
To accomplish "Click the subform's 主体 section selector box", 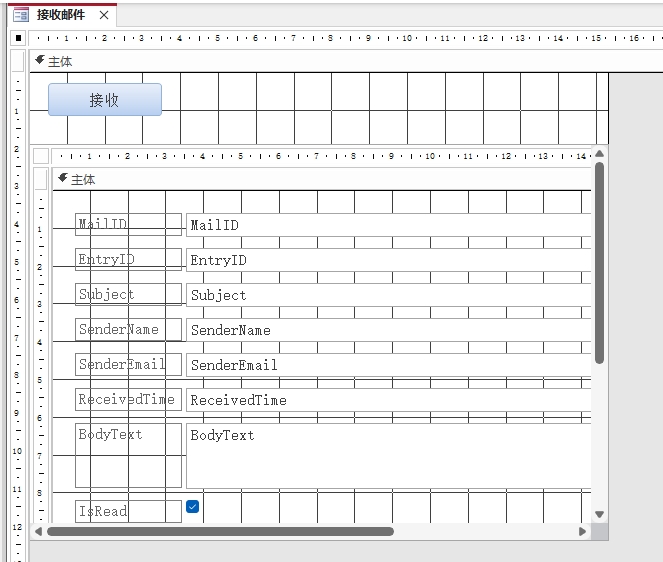I will point(41,179).
